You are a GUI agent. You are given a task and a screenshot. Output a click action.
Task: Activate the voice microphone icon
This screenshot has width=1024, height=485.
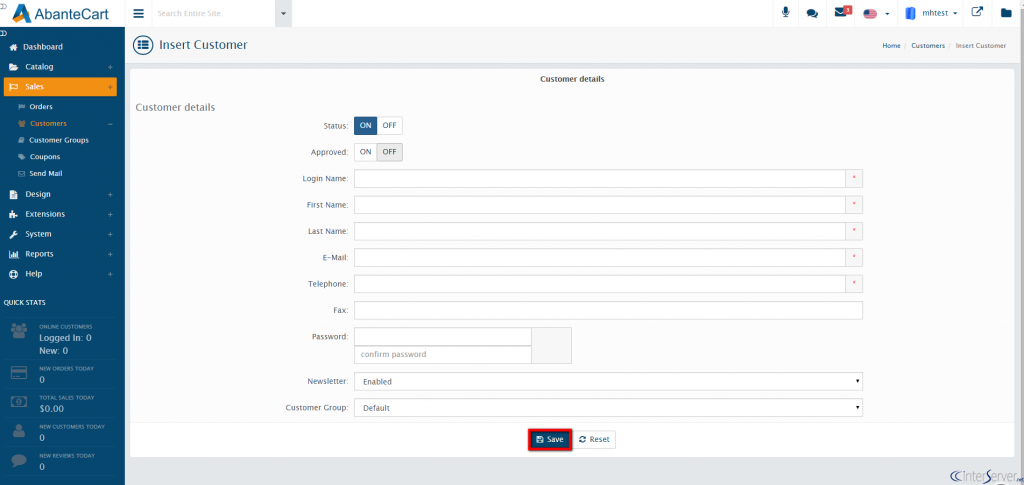786,12
